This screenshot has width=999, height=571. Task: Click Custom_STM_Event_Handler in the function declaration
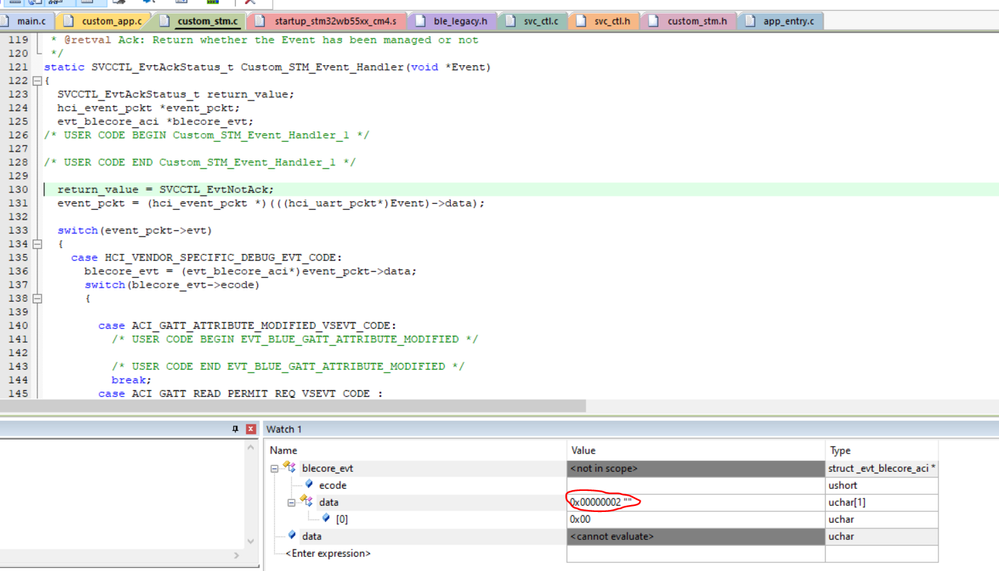click(x=322, y=67)
